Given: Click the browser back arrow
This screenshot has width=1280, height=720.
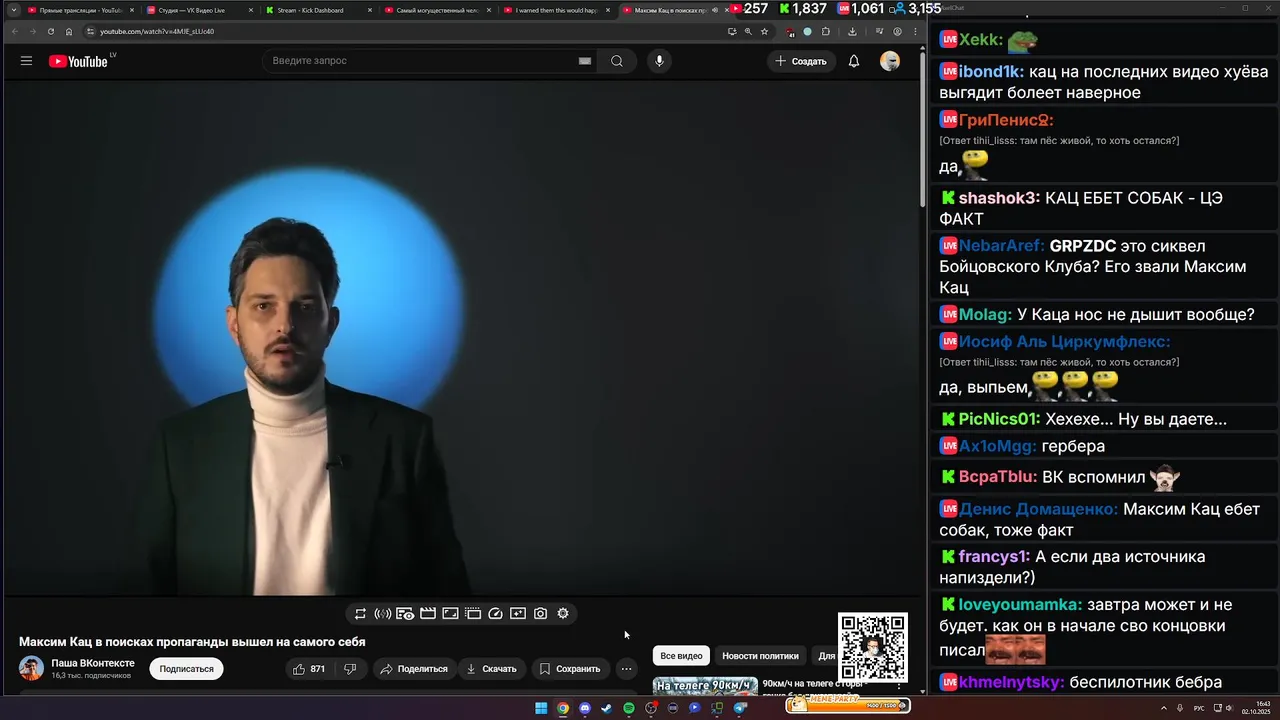Looking at the screenshot, I should pyautogui.click(x=14, y=31).
